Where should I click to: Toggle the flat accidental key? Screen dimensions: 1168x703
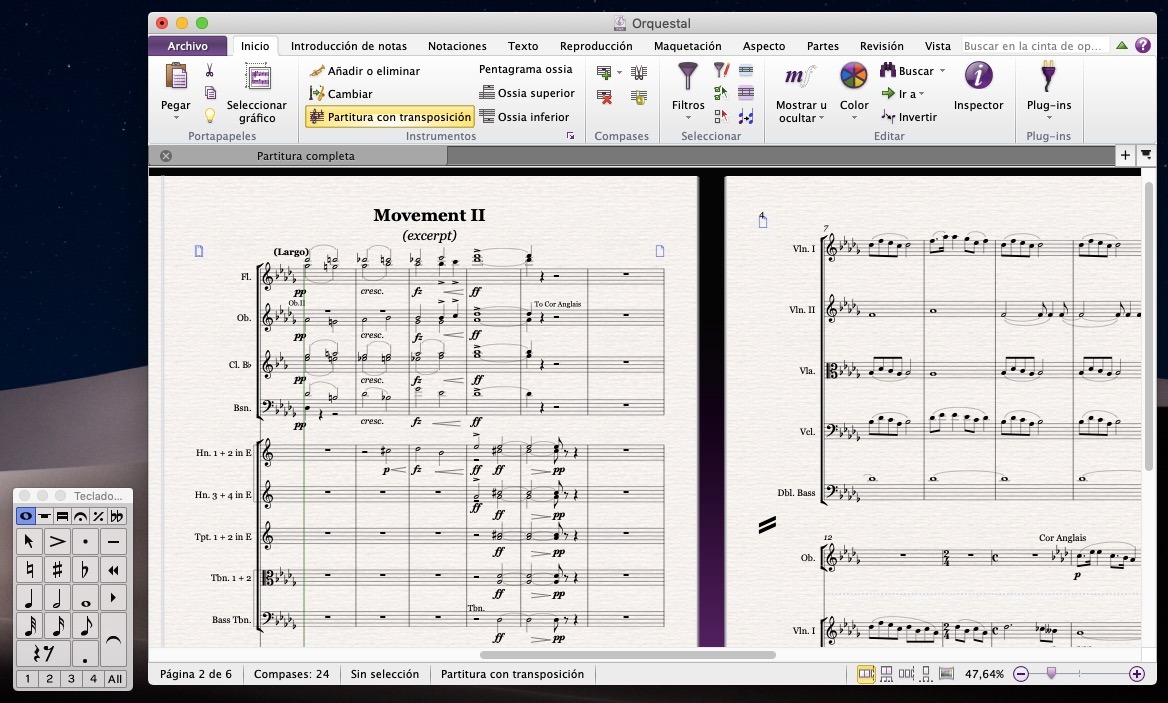click(86, 570)
